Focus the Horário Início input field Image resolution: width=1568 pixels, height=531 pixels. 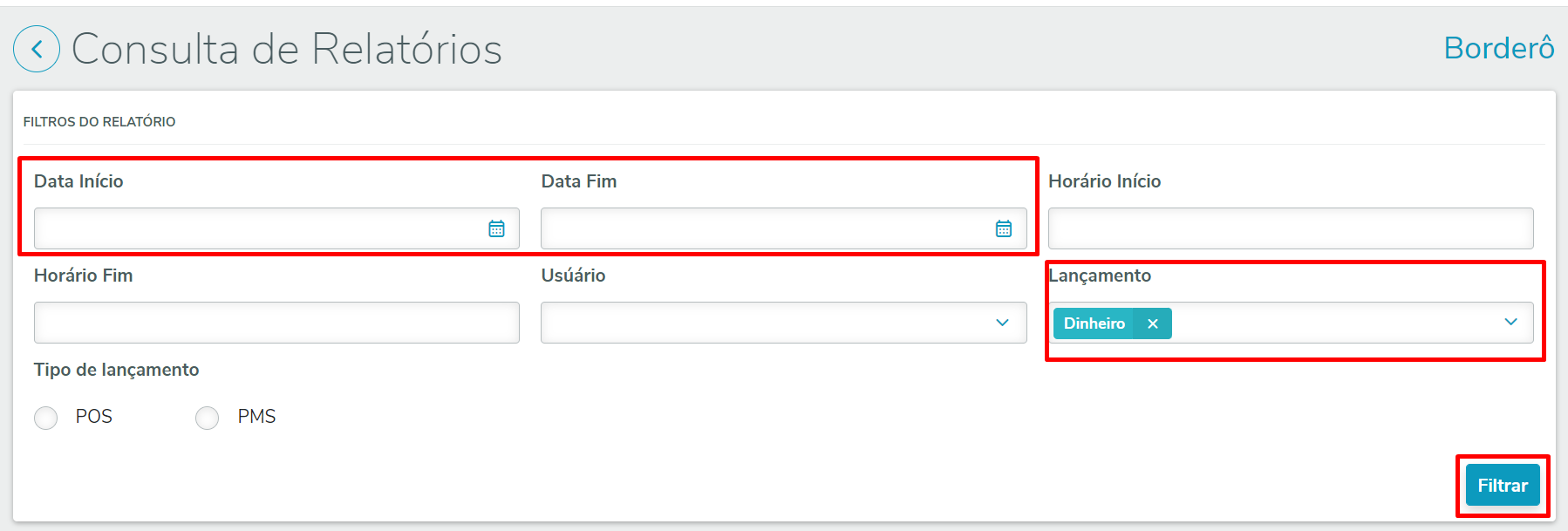point(1291,228)
